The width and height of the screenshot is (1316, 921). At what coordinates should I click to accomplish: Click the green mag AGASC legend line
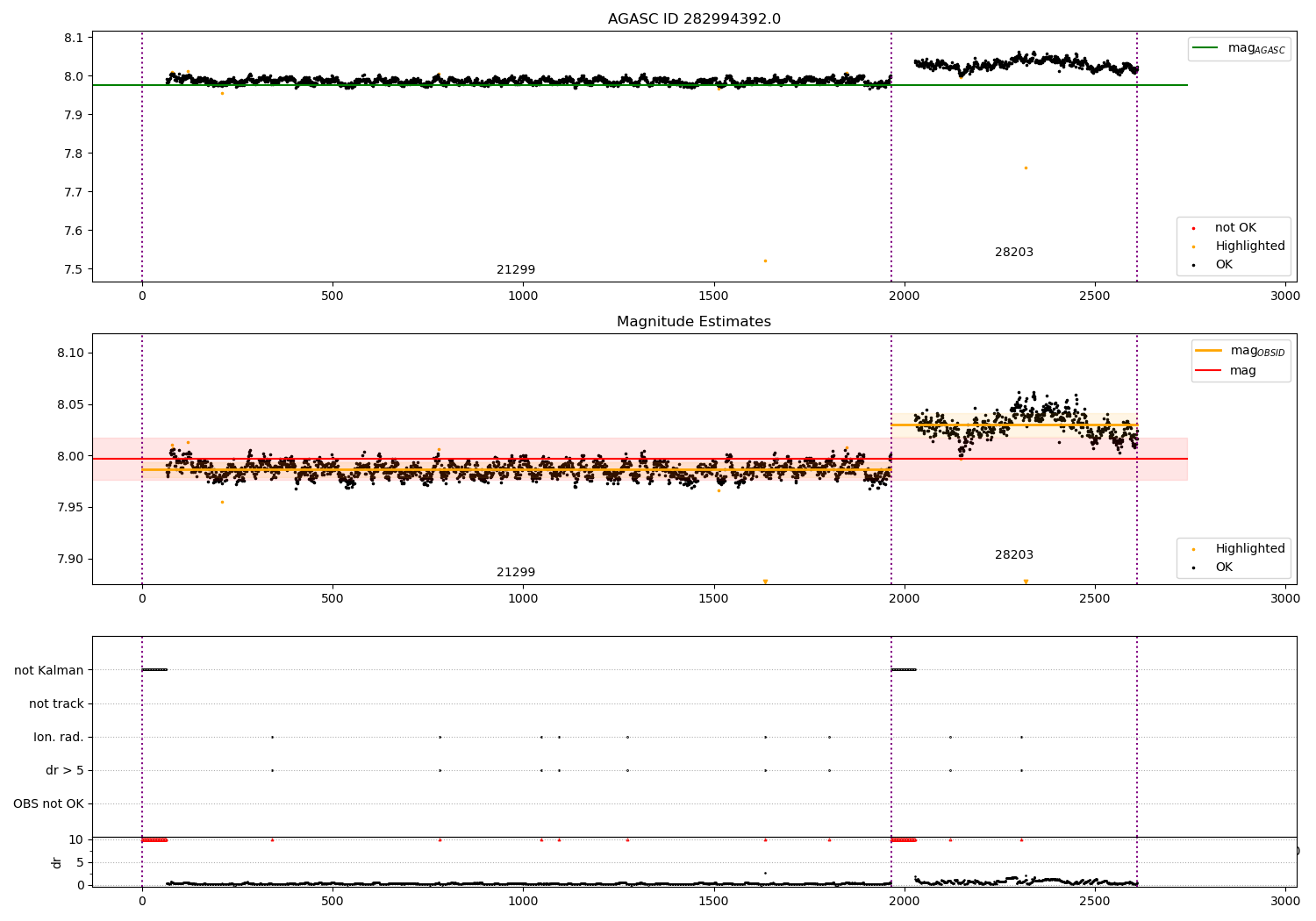1207,48
